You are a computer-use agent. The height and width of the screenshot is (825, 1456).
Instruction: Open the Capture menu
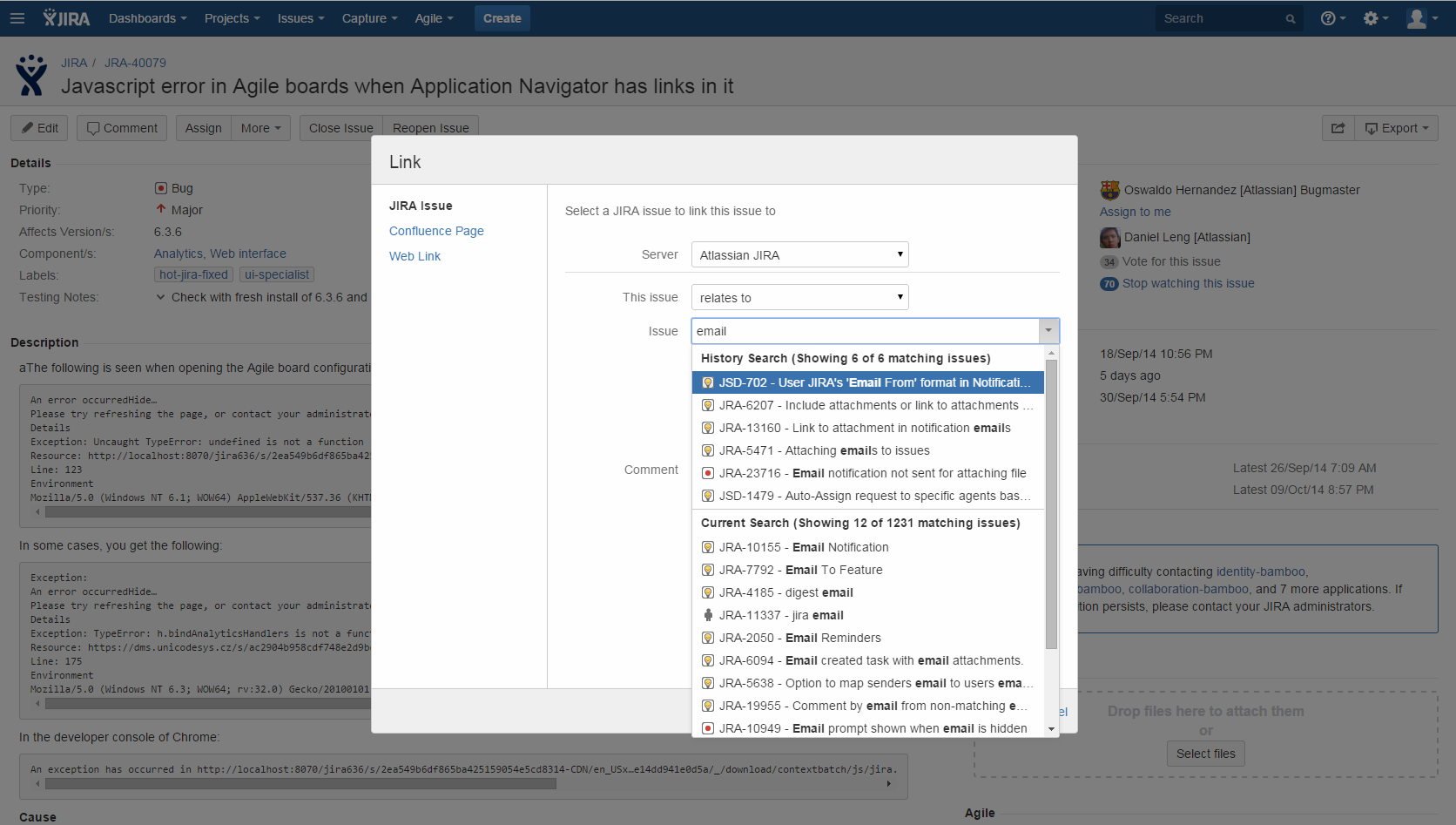tap(369, 18)
